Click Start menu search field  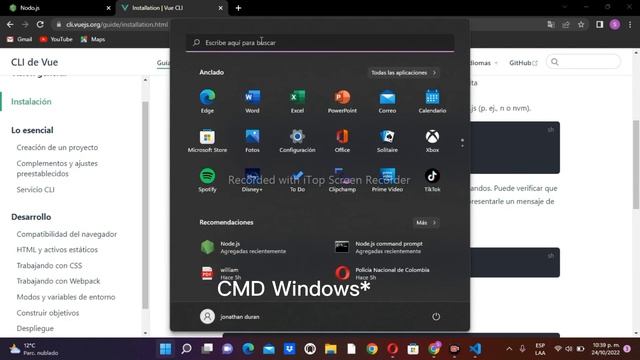320,42
